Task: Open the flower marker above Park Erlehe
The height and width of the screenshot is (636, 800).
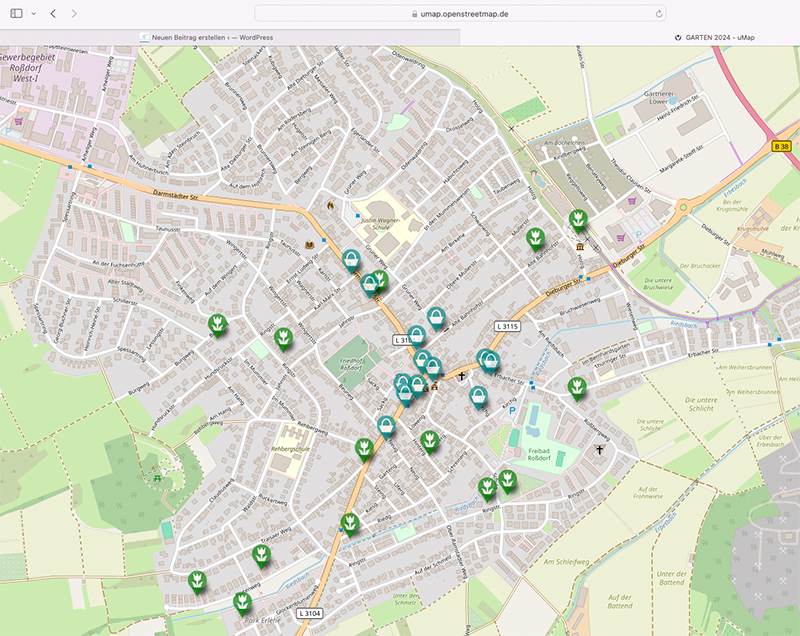Action: [242, 603]
